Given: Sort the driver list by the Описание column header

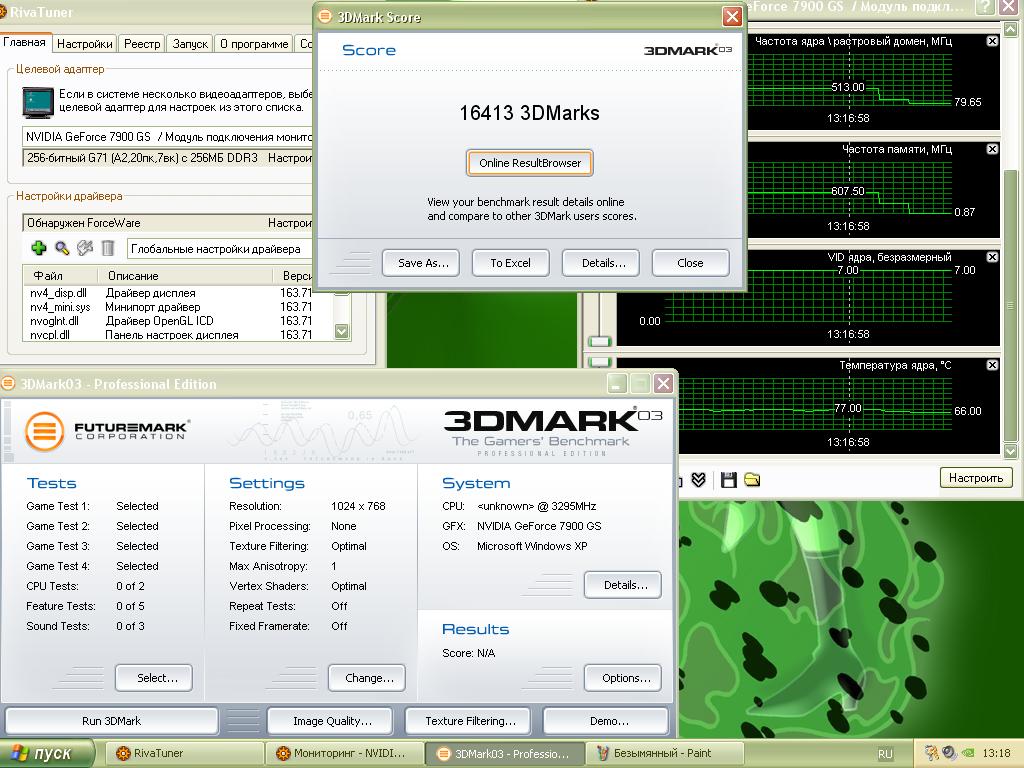Looking at the screenshot, I should [x=185, y=276].
